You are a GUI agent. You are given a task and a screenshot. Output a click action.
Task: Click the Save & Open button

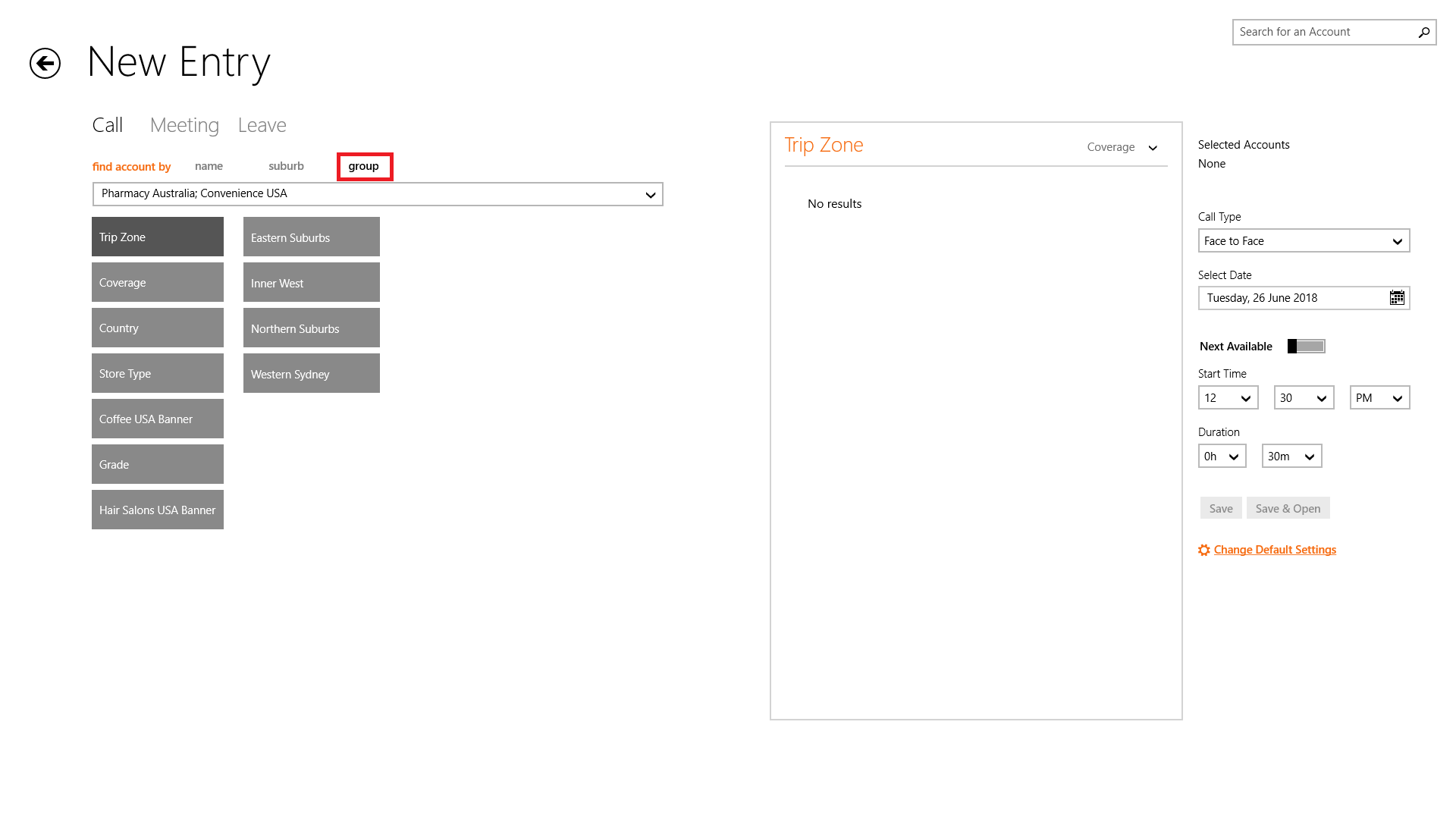(x=1288, y=509)
